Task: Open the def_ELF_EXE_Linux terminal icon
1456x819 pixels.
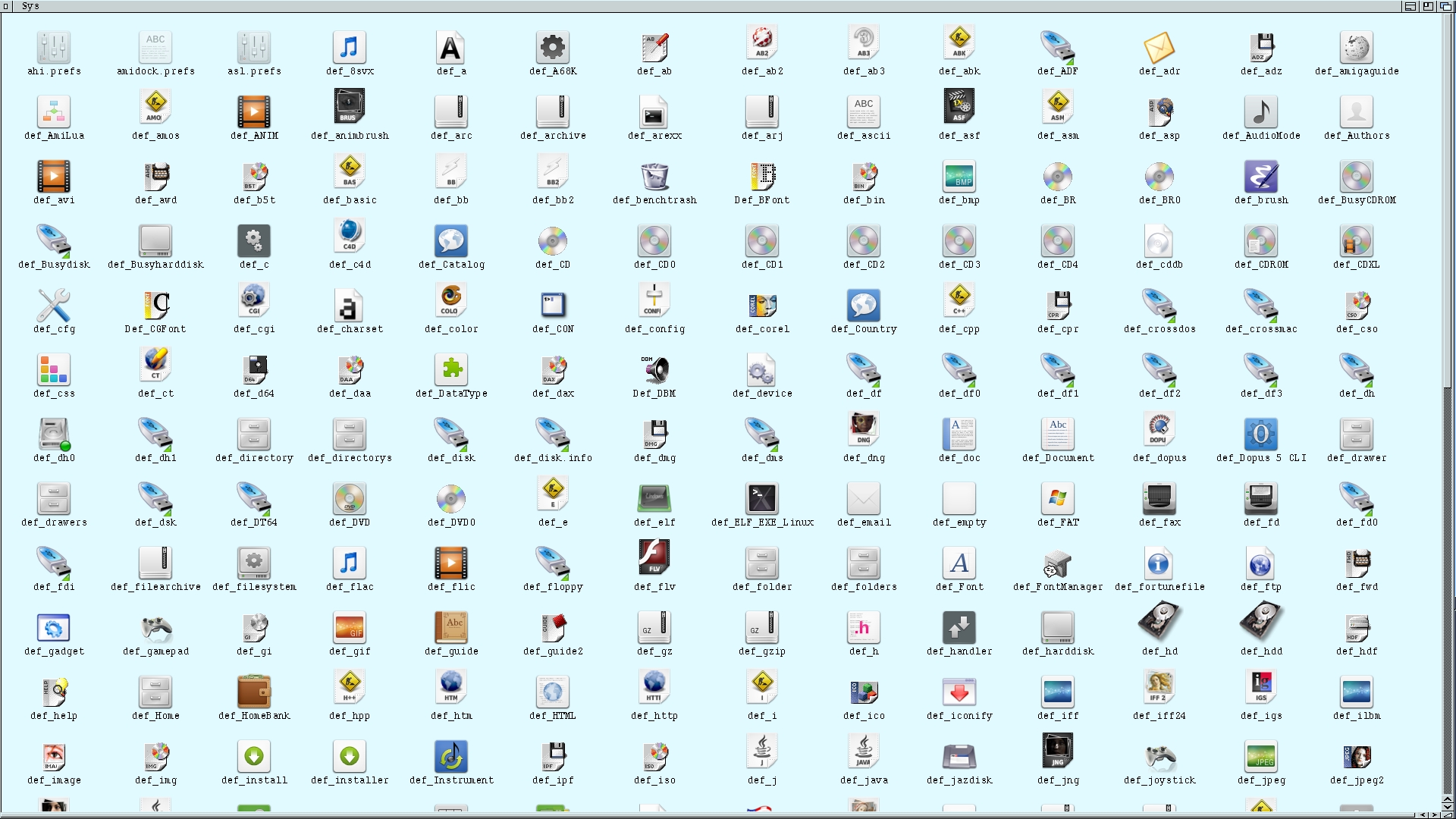Action: tap(762, 499)
